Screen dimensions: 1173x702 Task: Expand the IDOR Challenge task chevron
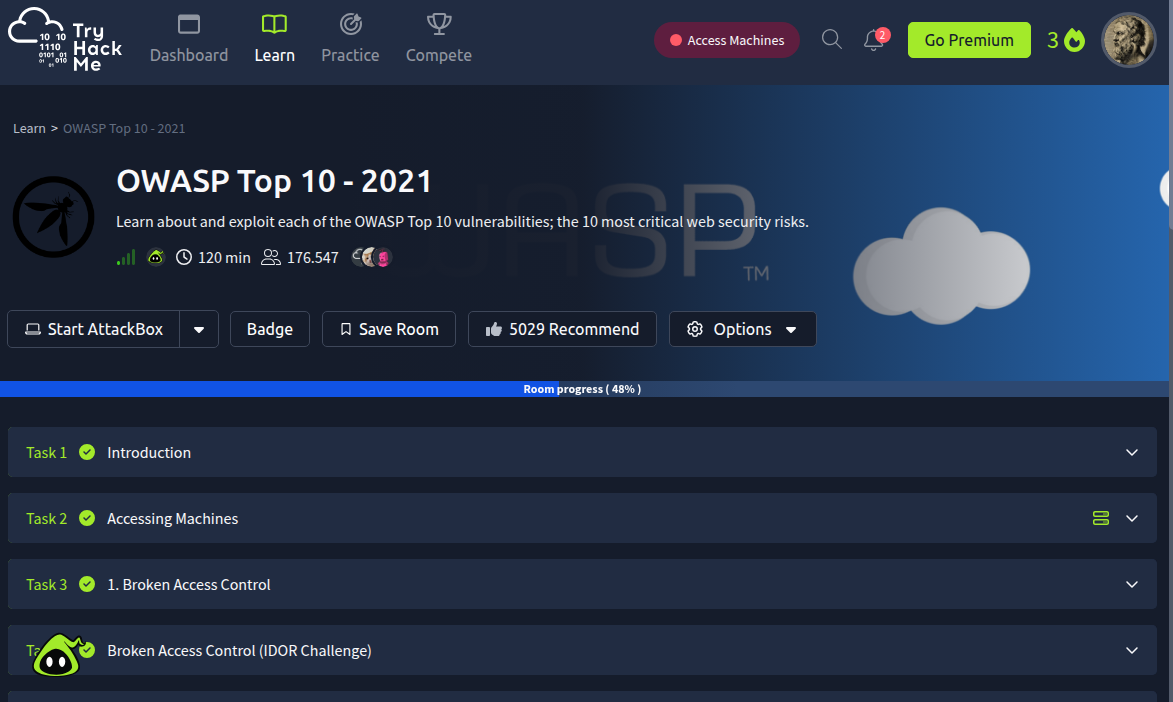[x=1132, y=650]
